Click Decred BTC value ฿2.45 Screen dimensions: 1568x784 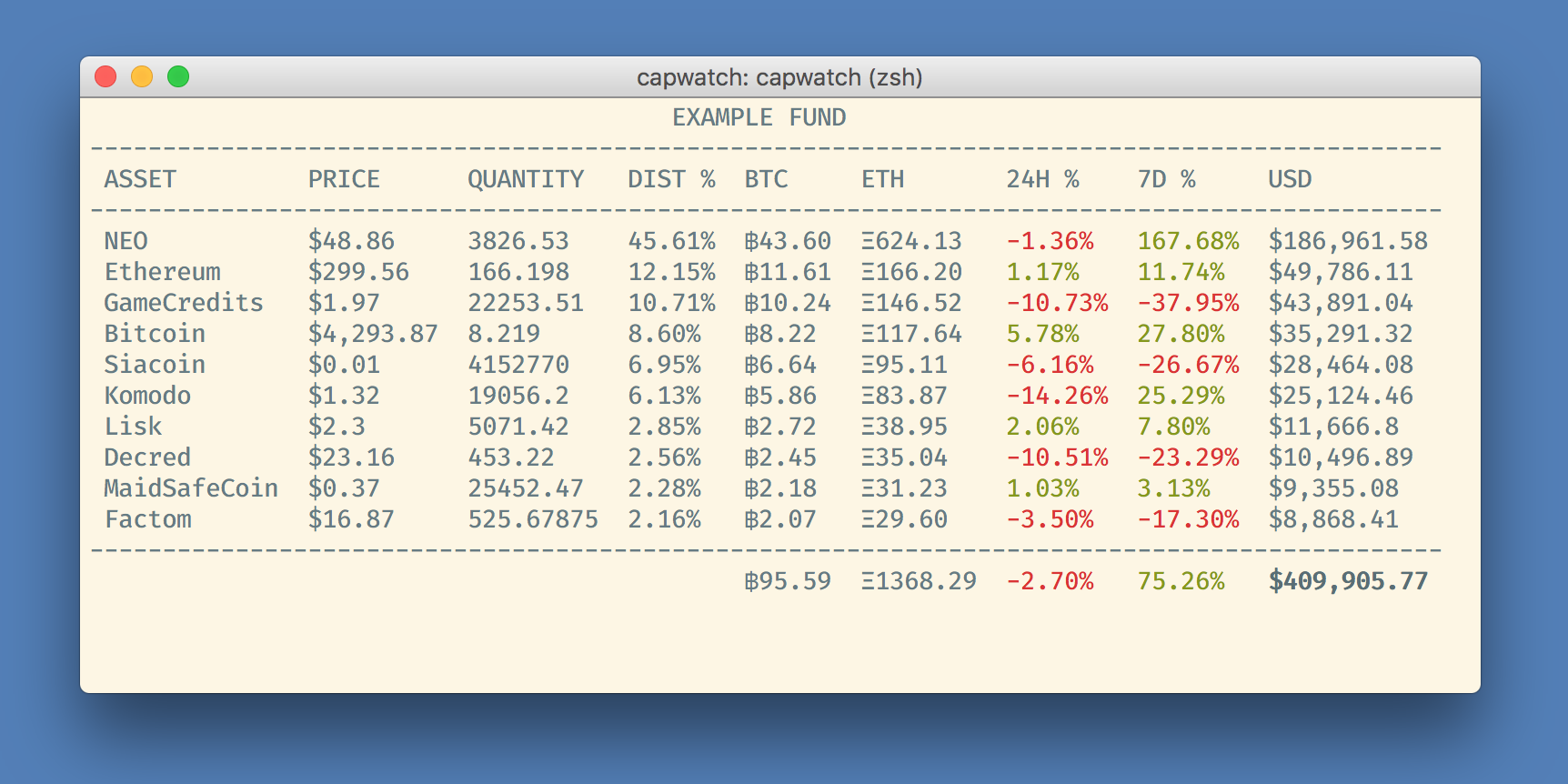[780, 457]
